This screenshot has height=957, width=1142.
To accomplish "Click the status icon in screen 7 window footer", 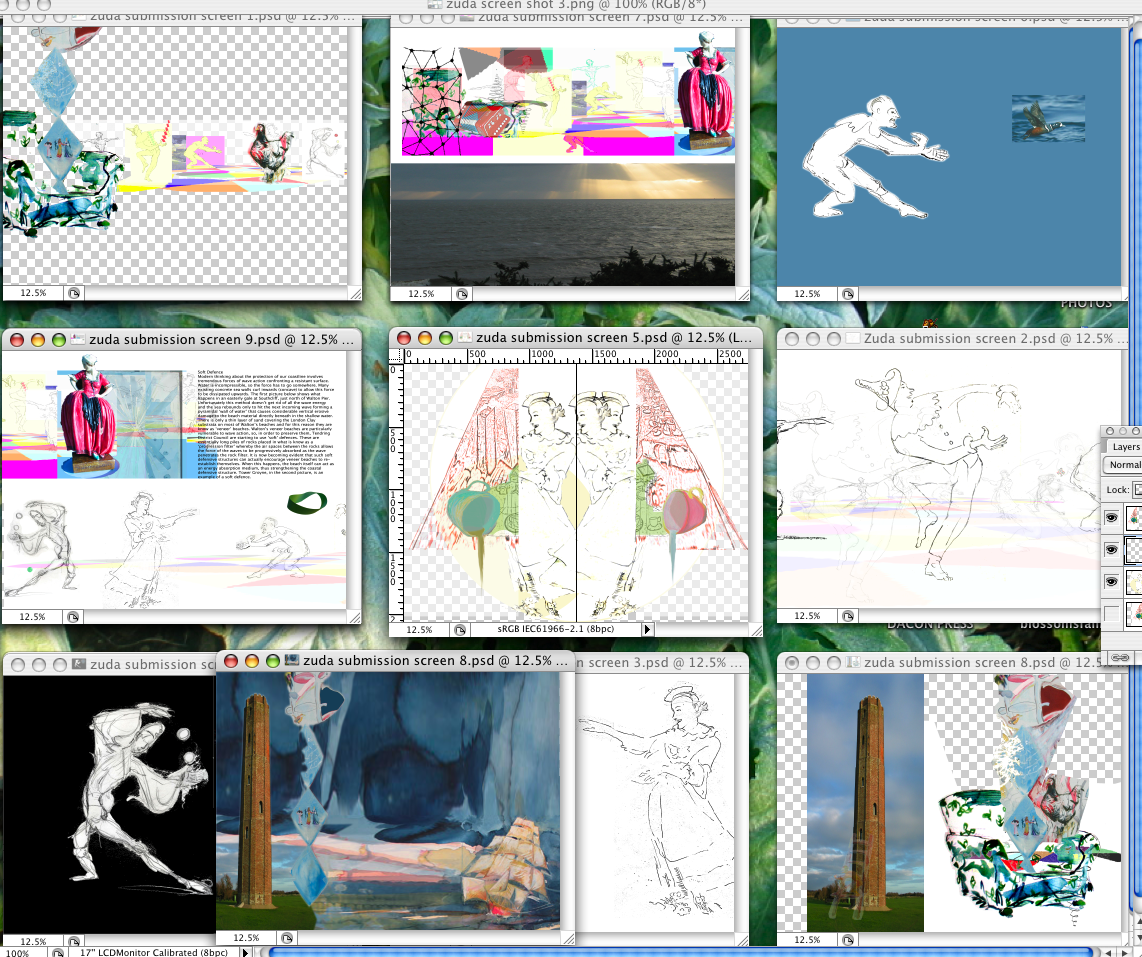I will (x=461, y=294).
